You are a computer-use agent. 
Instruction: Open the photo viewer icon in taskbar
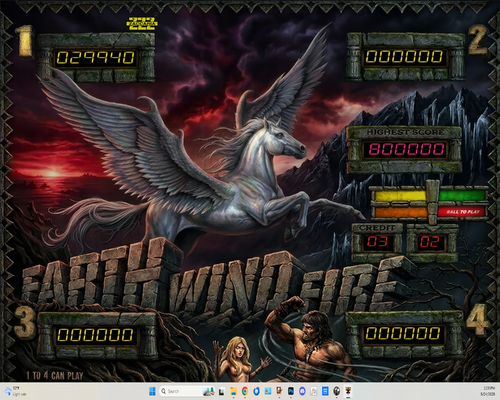click(268, 391)
